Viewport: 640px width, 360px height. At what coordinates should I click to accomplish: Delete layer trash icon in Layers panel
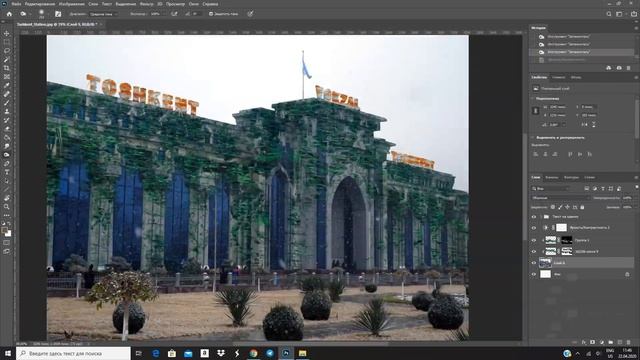pos(629,342)
